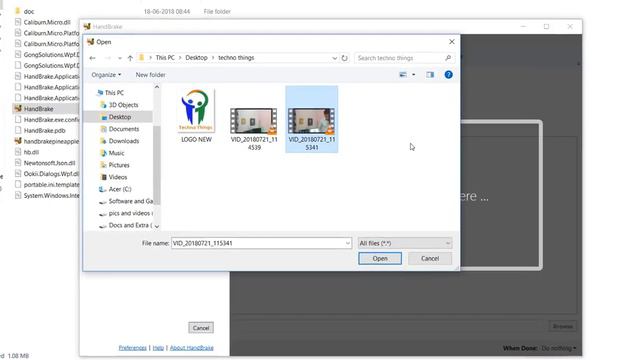The width and height of the screenshot is (640, 360).
Task: Click the New folder button
Action: click(x=151, y=75)
